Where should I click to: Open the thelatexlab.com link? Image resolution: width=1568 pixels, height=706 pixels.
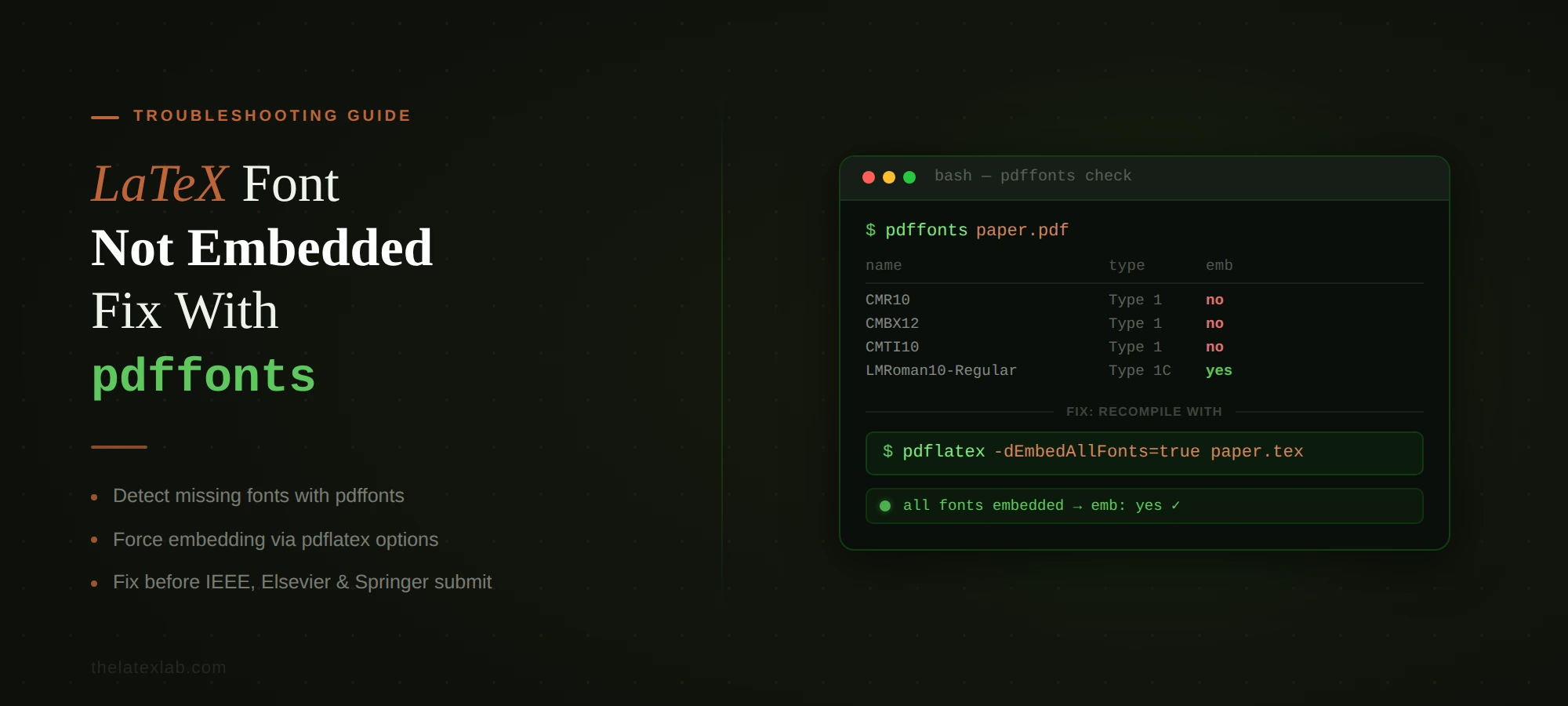click(x=158, y=668)
